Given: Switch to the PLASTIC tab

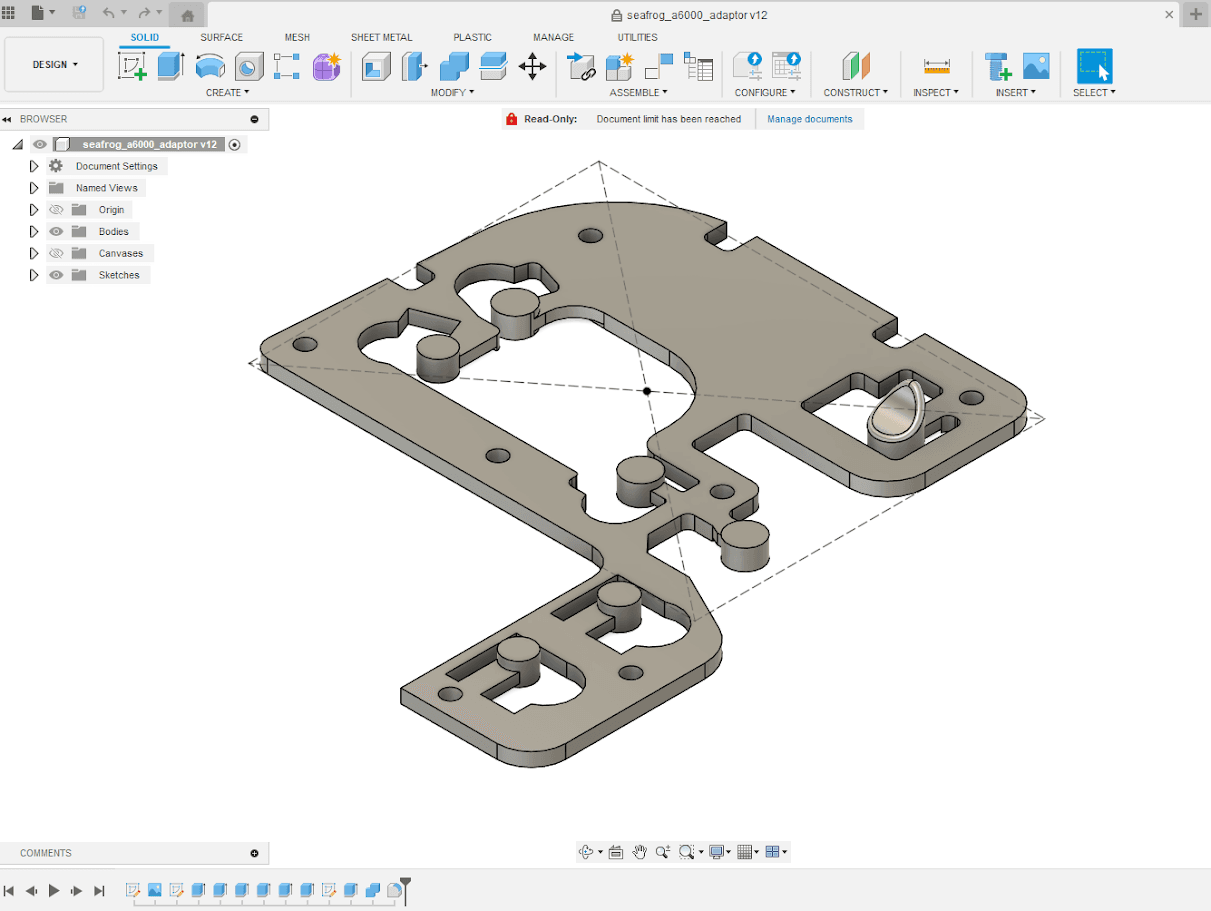Looking at the screenshot, I should [x=472, y=37].
